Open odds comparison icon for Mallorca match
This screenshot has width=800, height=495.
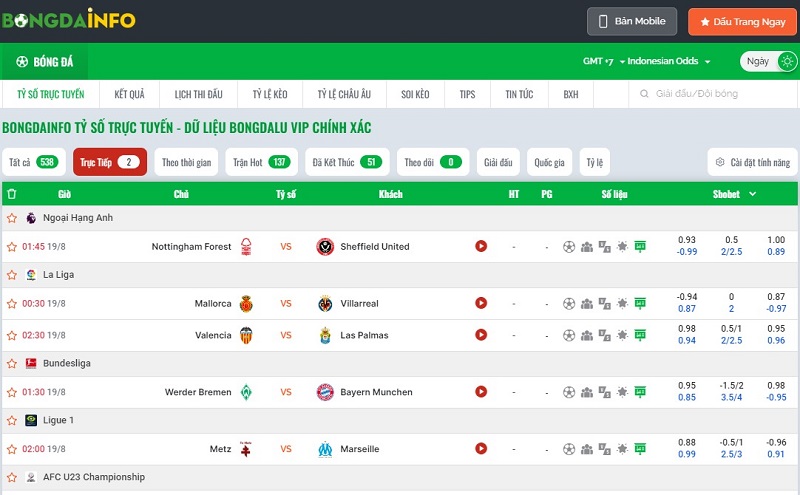tap(605, 304)
